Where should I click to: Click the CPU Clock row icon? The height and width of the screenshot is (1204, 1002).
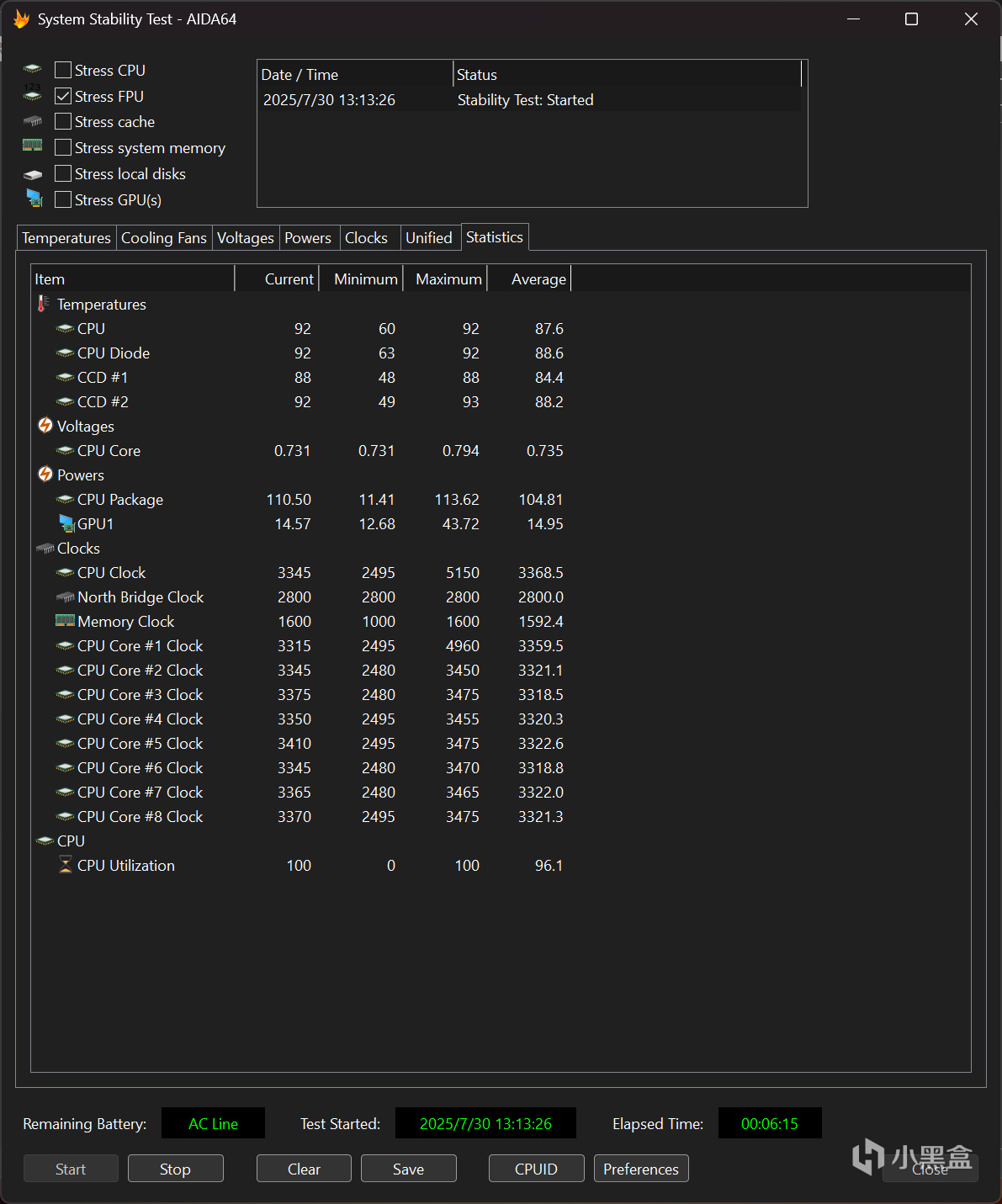[x=66, y=572]
